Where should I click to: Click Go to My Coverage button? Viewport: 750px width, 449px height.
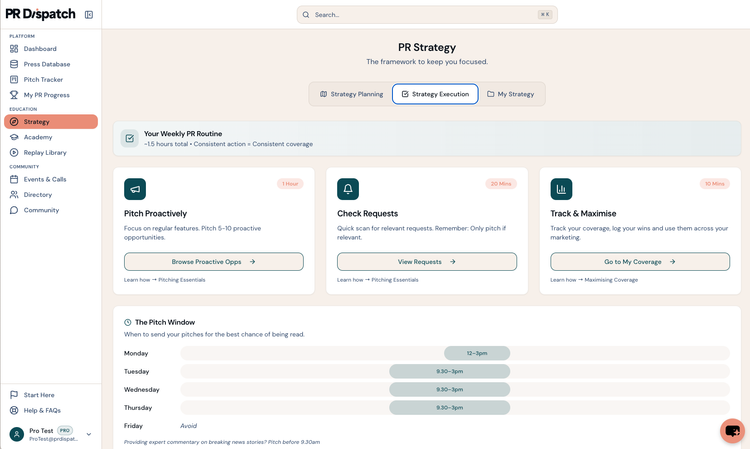(x=640, y=262)
